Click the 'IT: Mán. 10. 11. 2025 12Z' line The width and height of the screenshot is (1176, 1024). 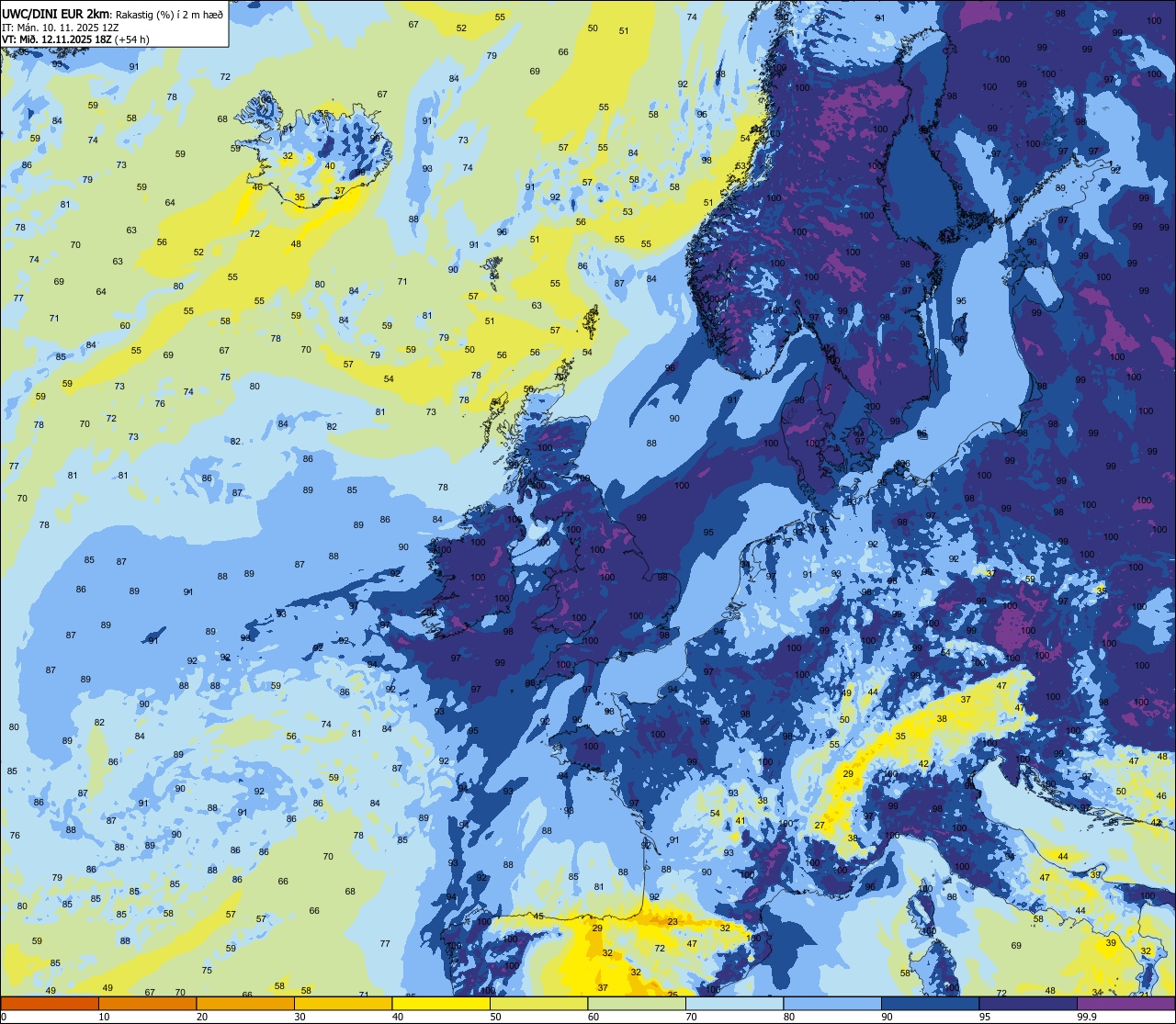click(x=61, y=28)
